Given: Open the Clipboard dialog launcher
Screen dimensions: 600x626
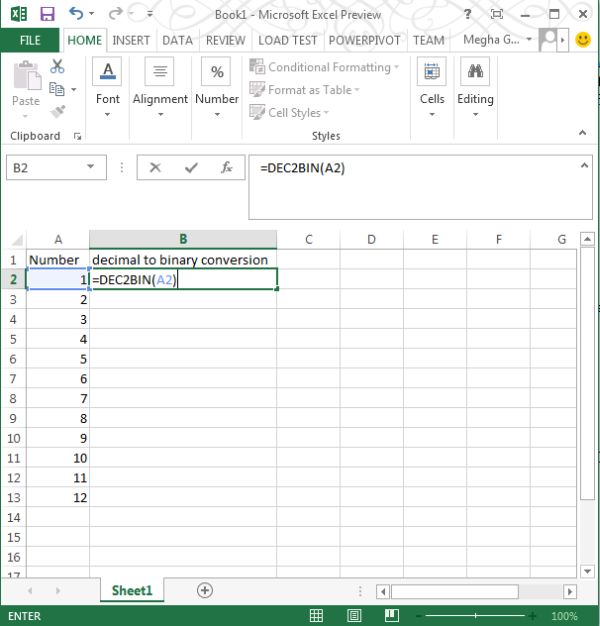Looking at the screenshot, I should point(77,137).
